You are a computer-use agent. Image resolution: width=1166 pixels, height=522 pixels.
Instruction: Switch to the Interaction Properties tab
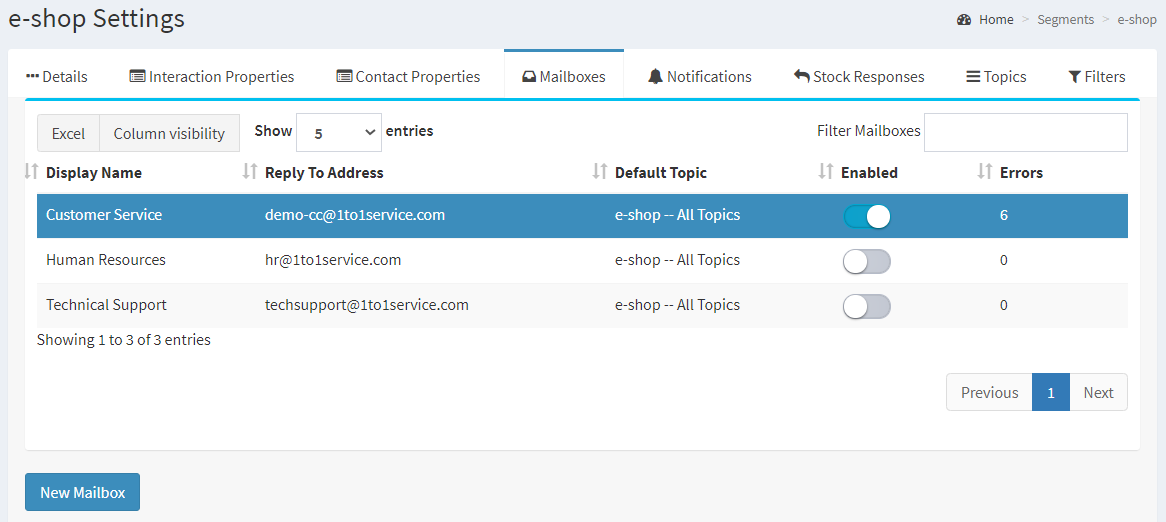pos(212,77)
